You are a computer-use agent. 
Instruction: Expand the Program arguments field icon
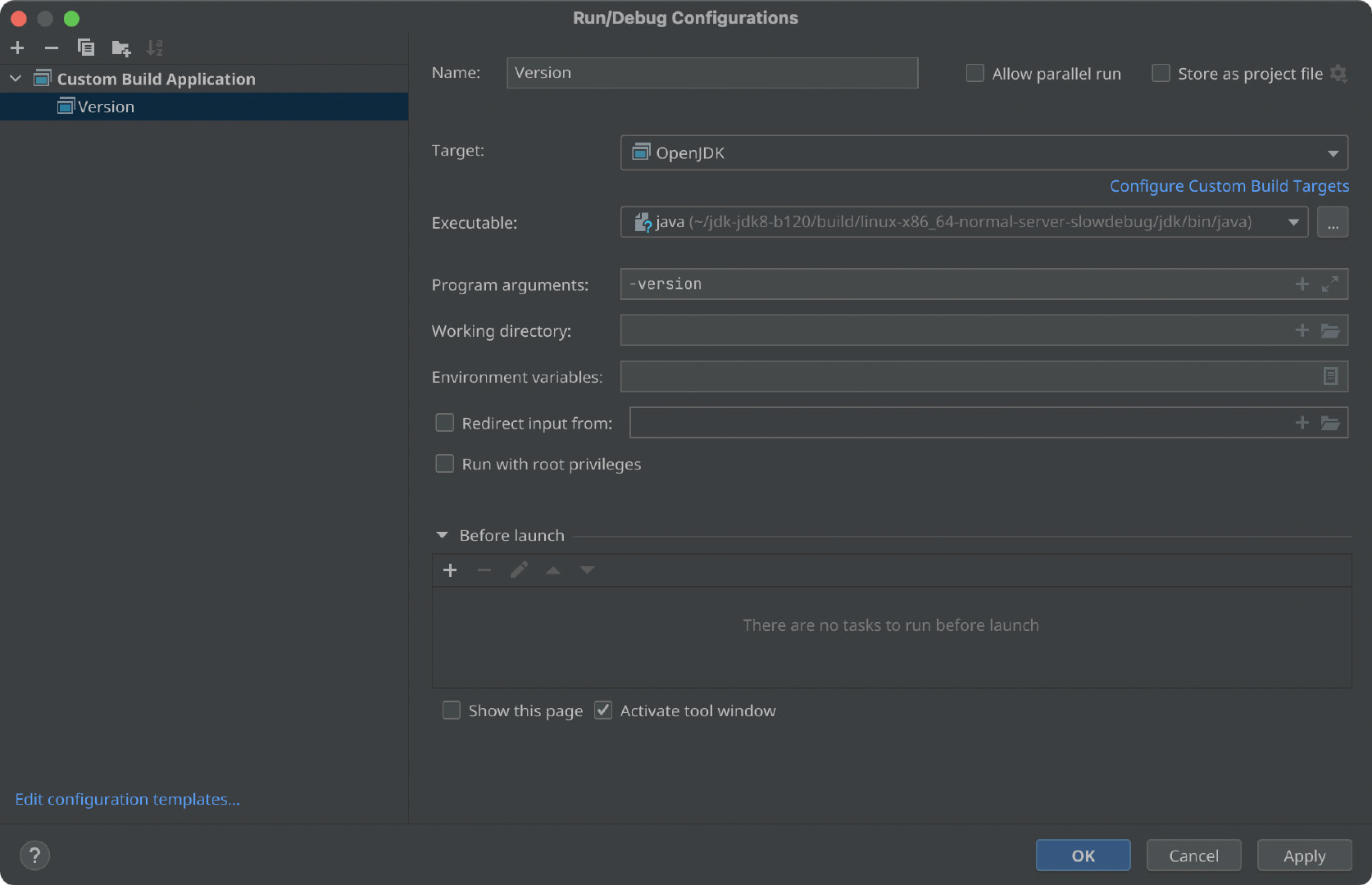(1329, 284)
